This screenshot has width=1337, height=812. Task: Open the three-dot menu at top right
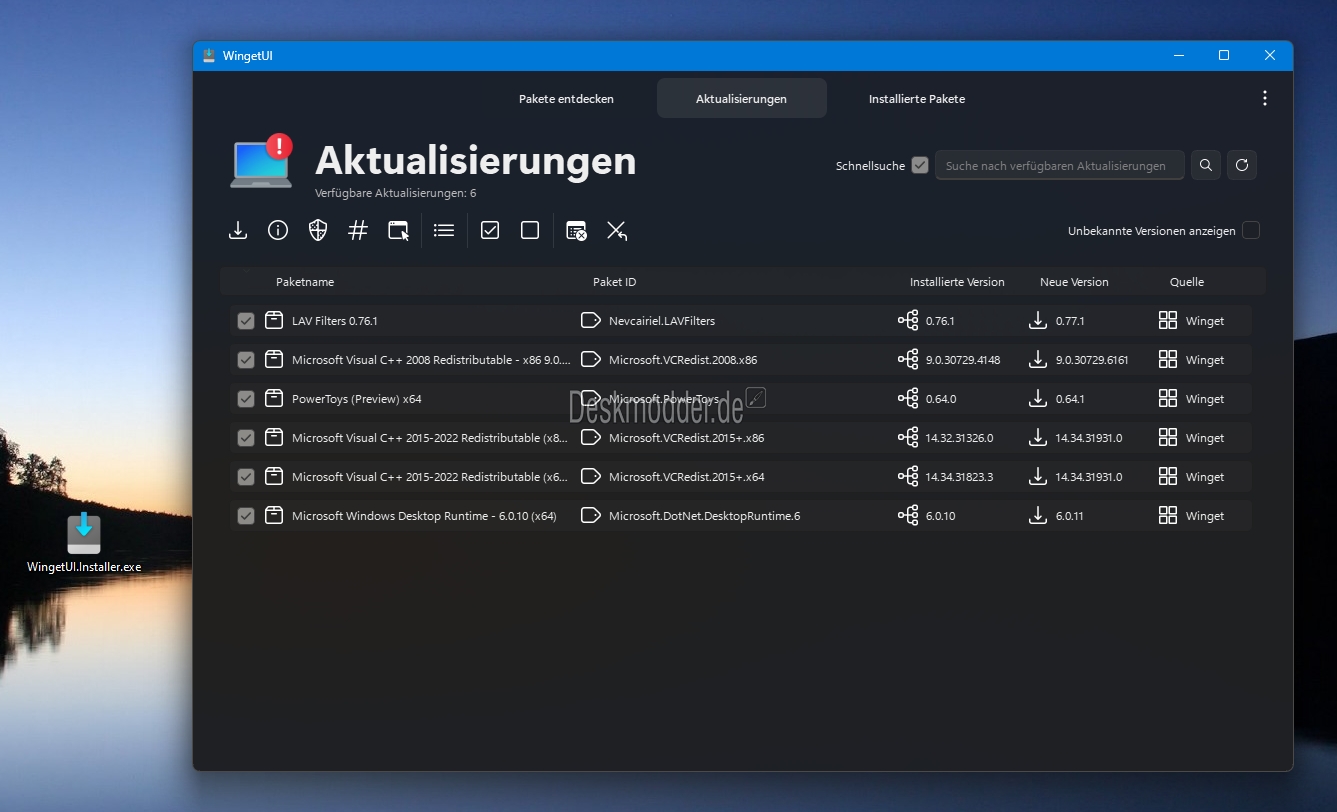[1265, 98]
